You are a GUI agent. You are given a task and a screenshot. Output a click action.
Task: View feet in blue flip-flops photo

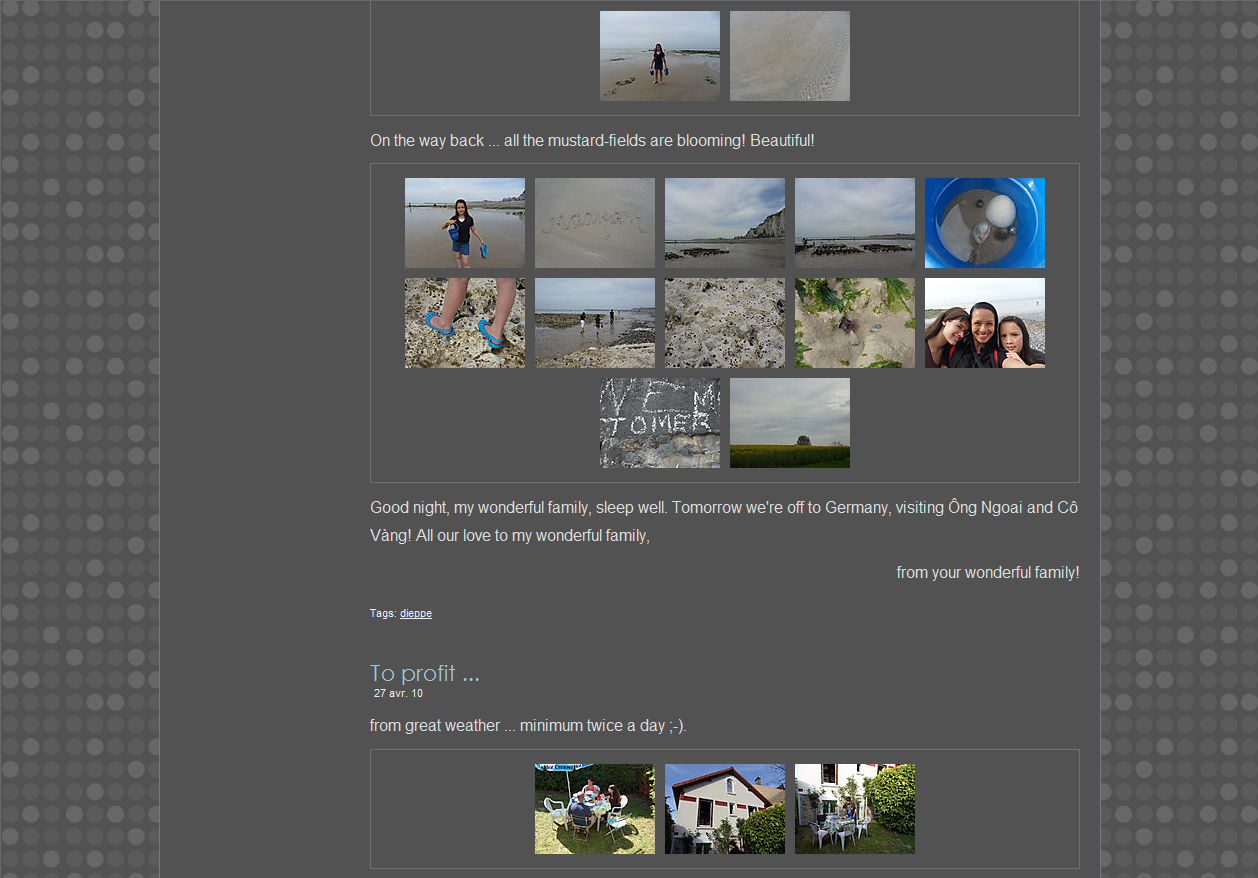(464, 323)
